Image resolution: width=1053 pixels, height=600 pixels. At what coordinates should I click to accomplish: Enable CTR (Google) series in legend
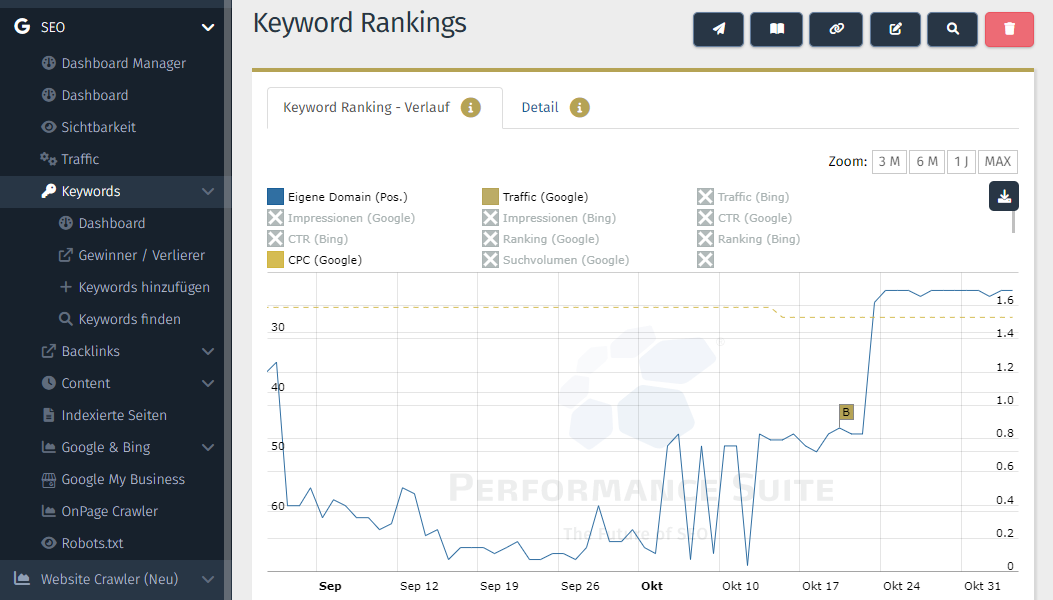click(x=705, y=218)
